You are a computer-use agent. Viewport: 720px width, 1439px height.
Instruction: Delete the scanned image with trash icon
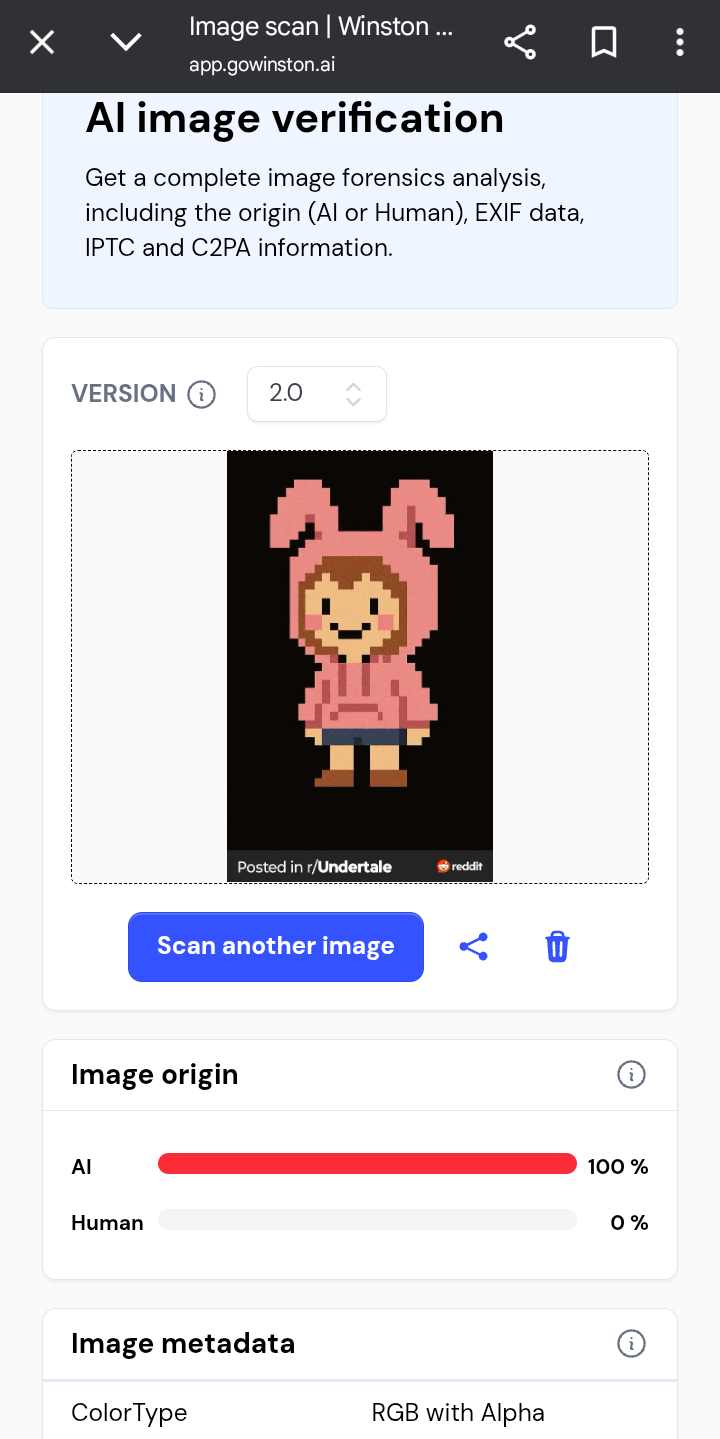[x=557, y=946]
